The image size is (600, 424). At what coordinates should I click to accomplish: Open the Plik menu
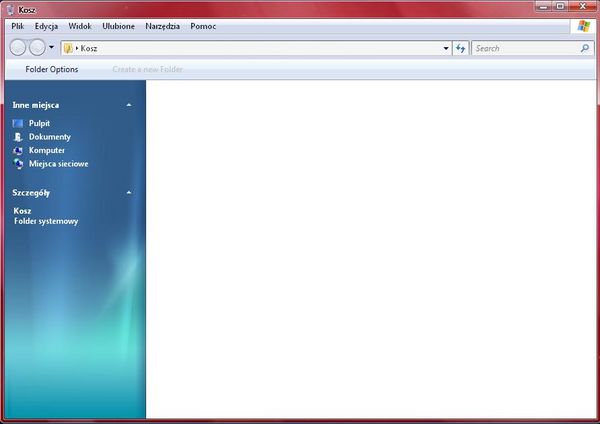pos(17,25)
